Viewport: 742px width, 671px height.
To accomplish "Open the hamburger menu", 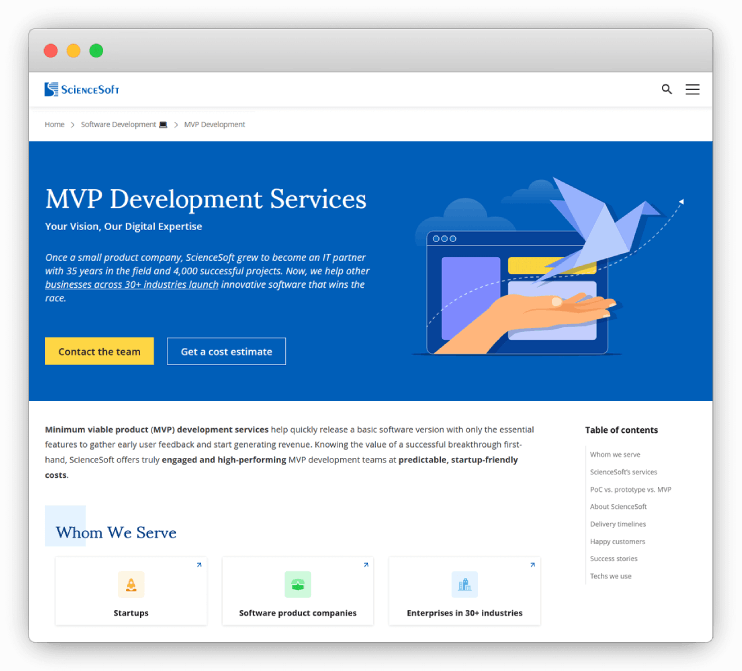I will 692,89.
